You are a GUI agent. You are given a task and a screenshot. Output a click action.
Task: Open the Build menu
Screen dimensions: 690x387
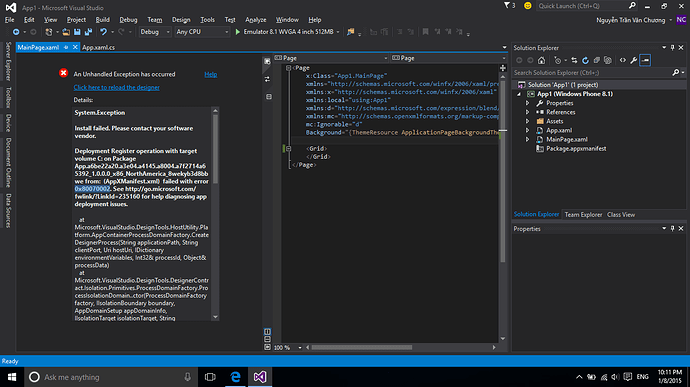click(103, 20)
